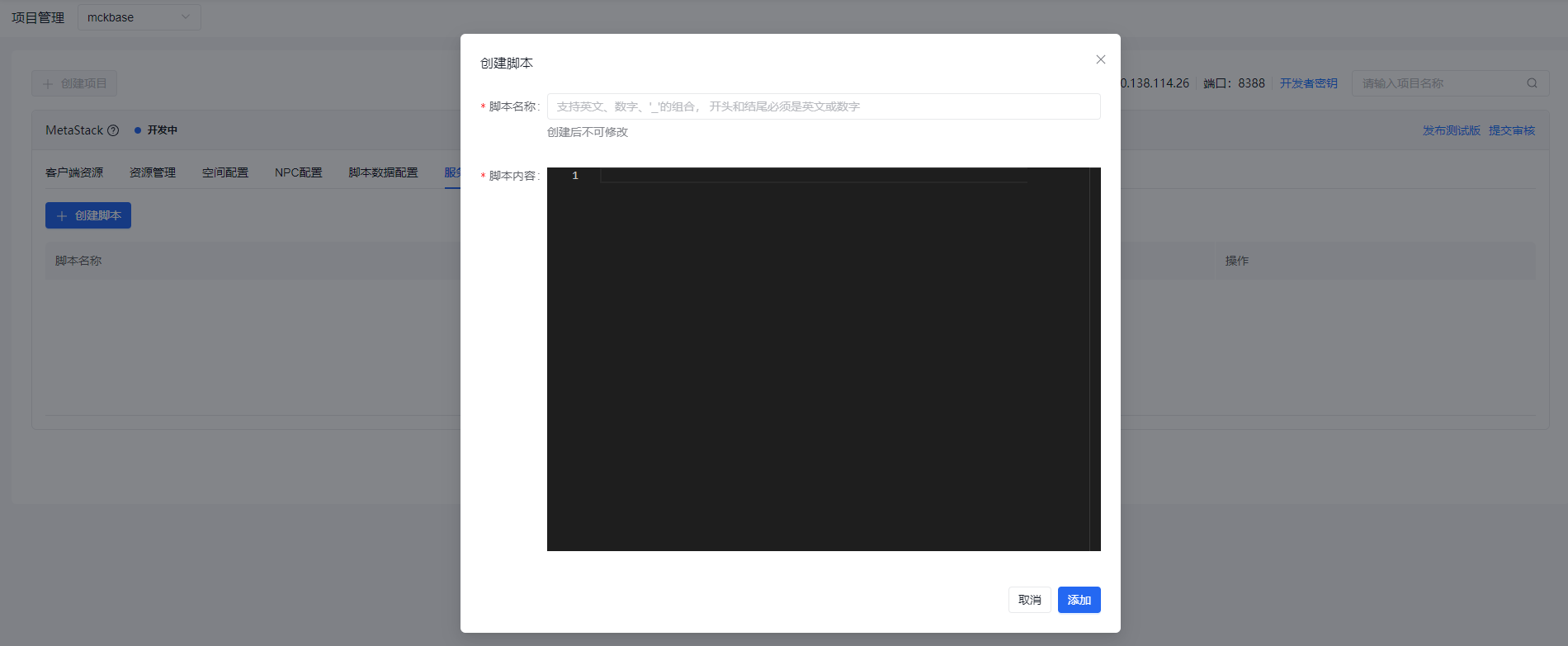Click the code editor's vertical scrollbar
Image resolution: width=1568 pixels, height=646 pixels.
coord(1094,359)
